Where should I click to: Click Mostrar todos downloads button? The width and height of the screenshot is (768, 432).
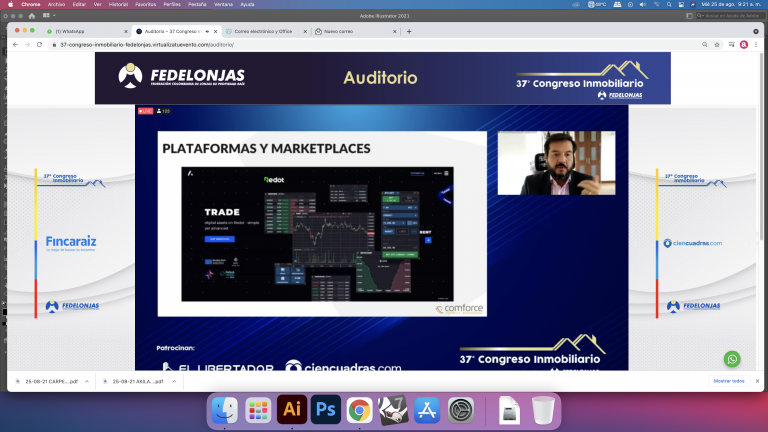[729, 381]
